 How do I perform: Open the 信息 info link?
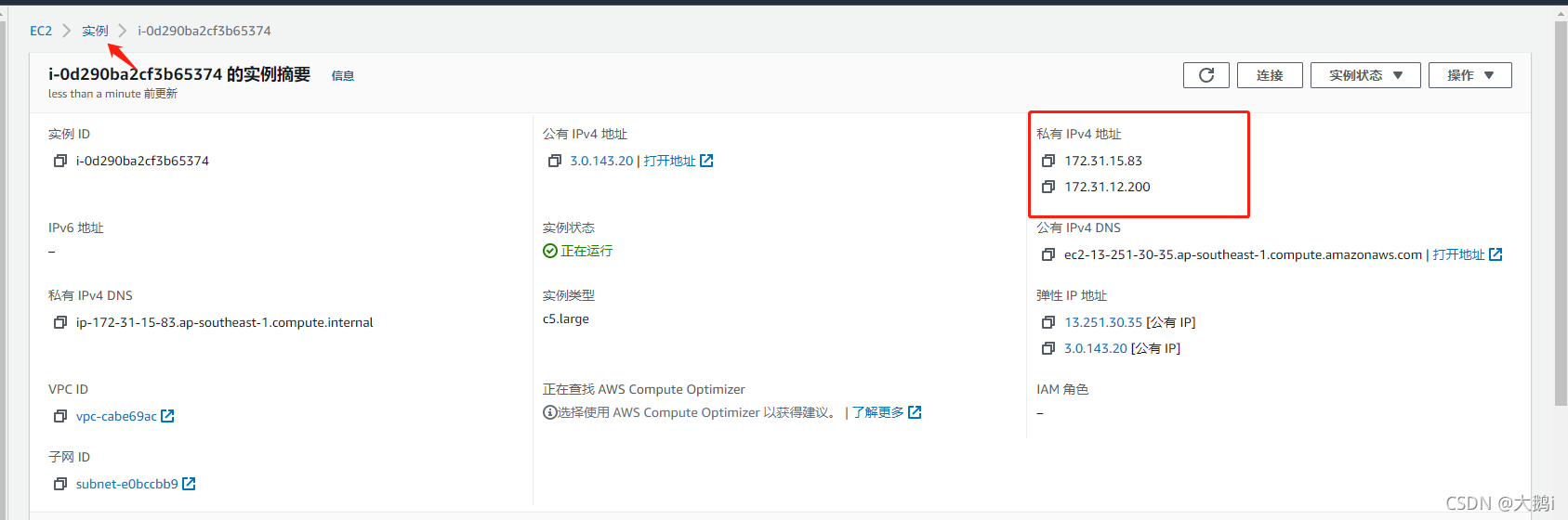coord(343,76)
